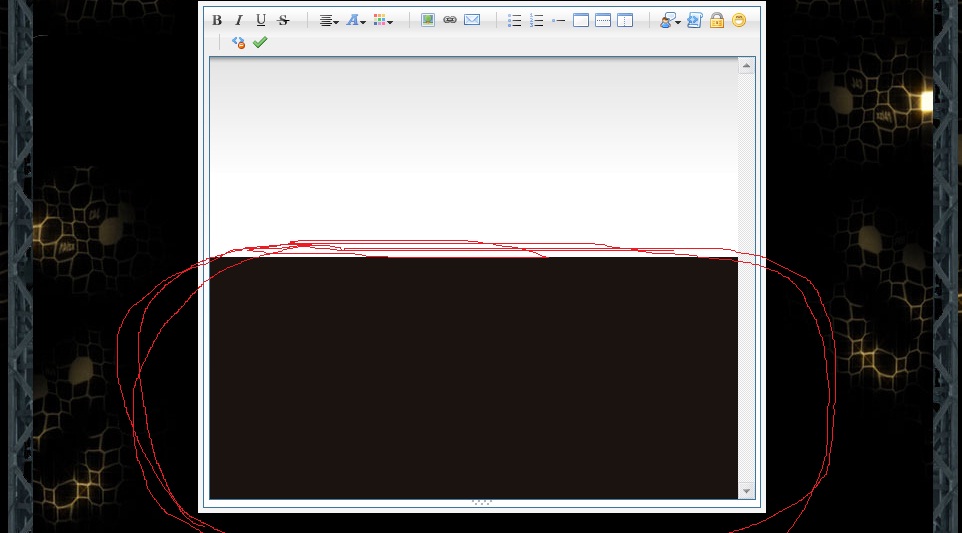This screenshot has height=533, width=962.
Task: Create a numbered list
Action: point(537,20)
